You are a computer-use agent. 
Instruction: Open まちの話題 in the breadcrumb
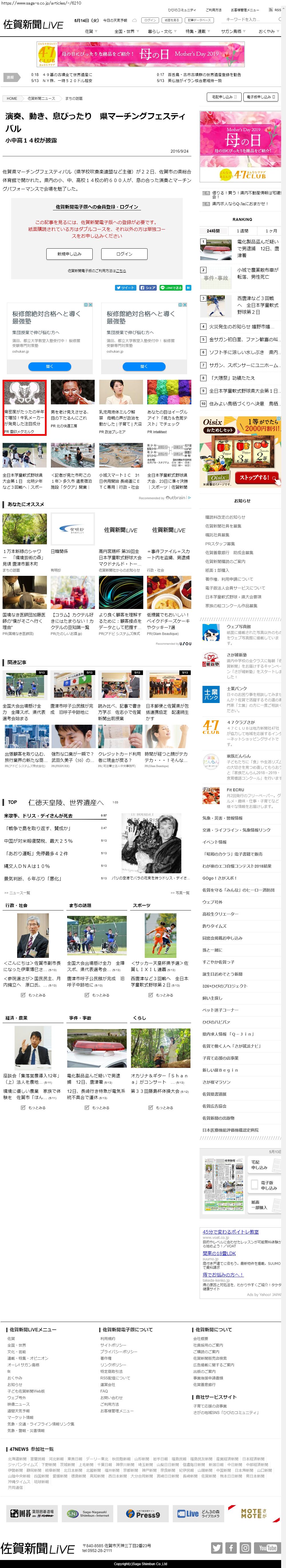coord(74,98)
